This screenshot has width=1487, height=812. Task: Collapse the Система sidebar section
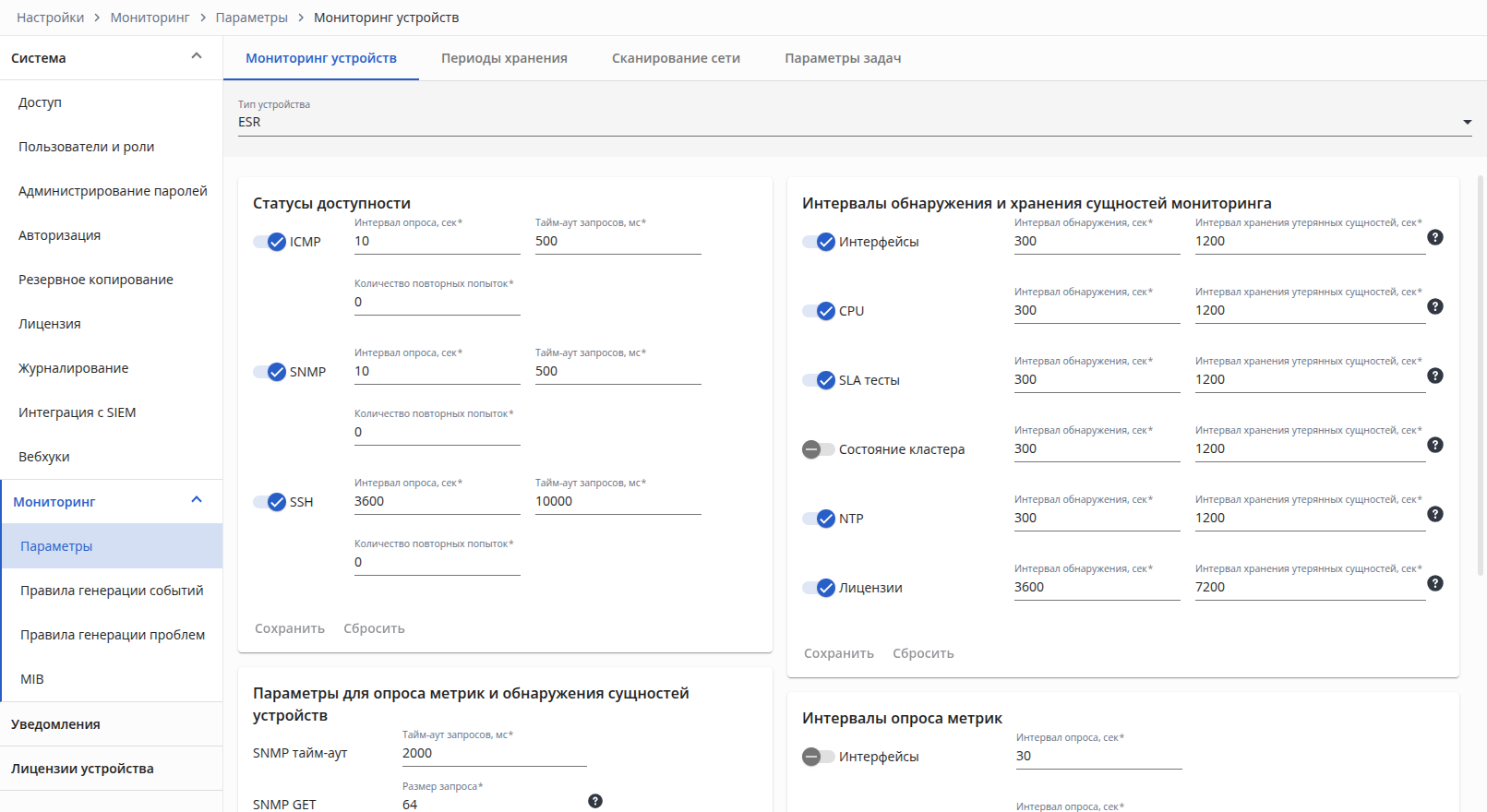[197, 56]
